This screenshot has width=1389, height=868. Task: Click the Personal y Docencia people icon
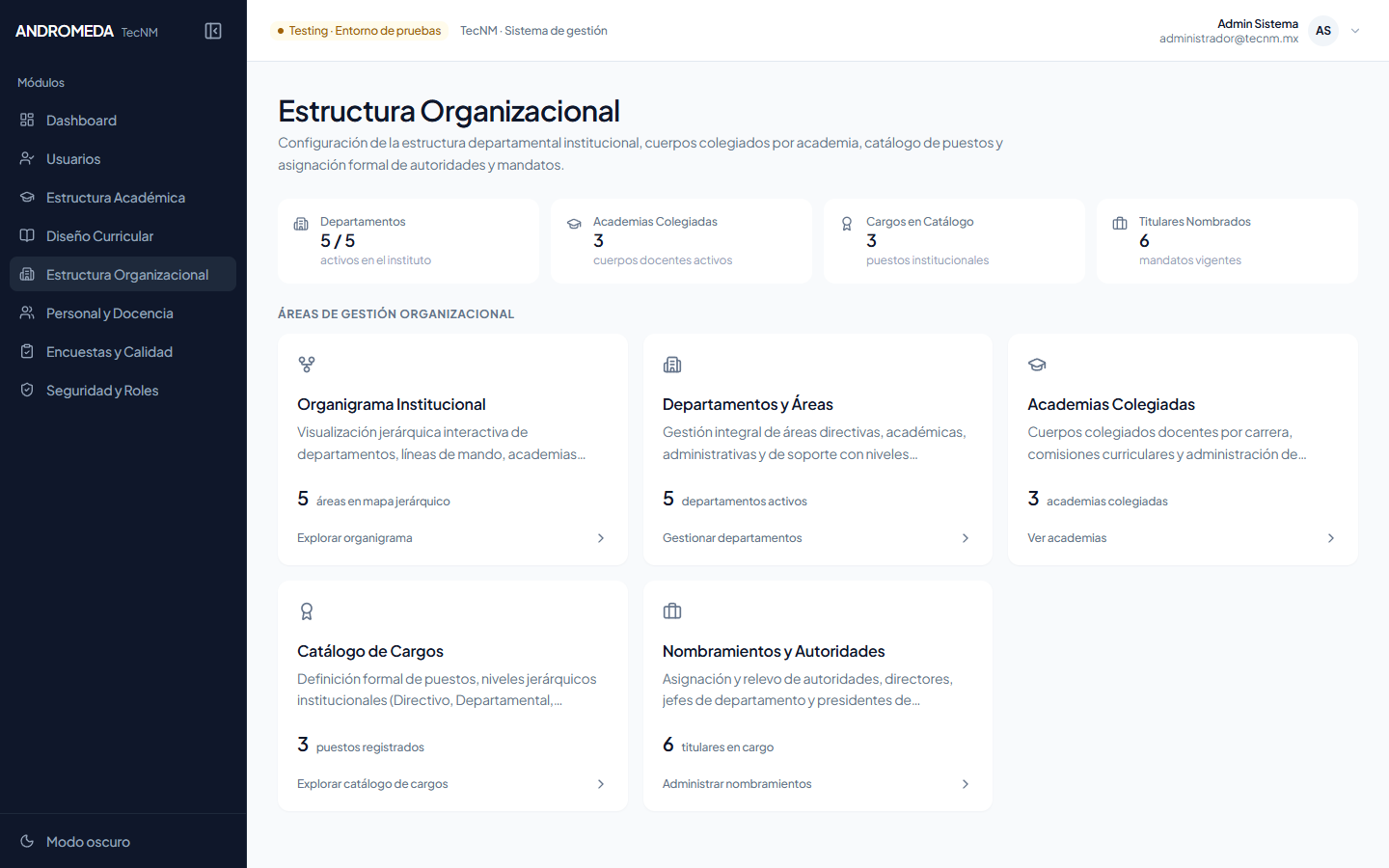point(27,312)
